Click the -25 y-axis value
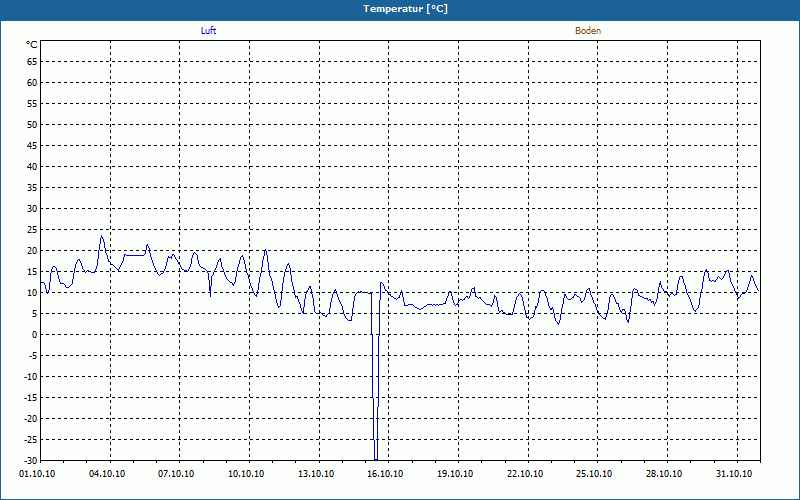 pyautogui.click(x=31, y=440)
